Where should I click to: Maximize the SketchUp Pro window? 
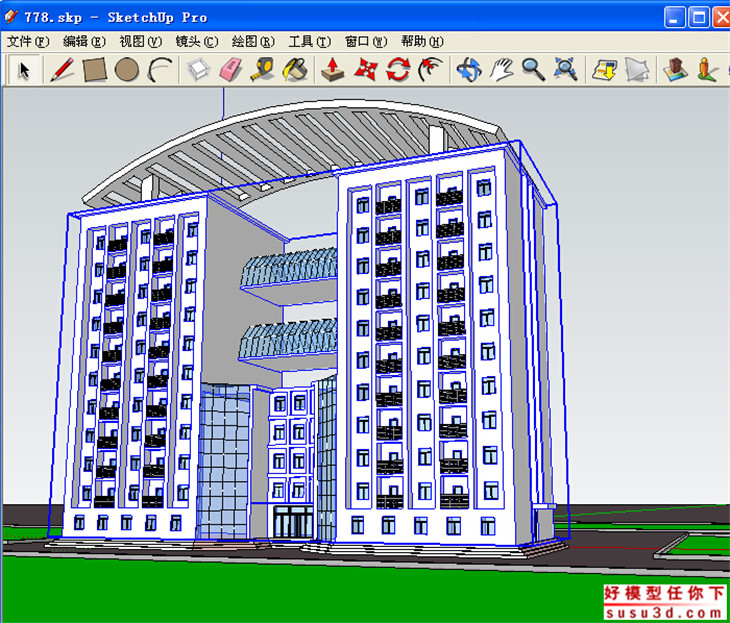[699, 18]
